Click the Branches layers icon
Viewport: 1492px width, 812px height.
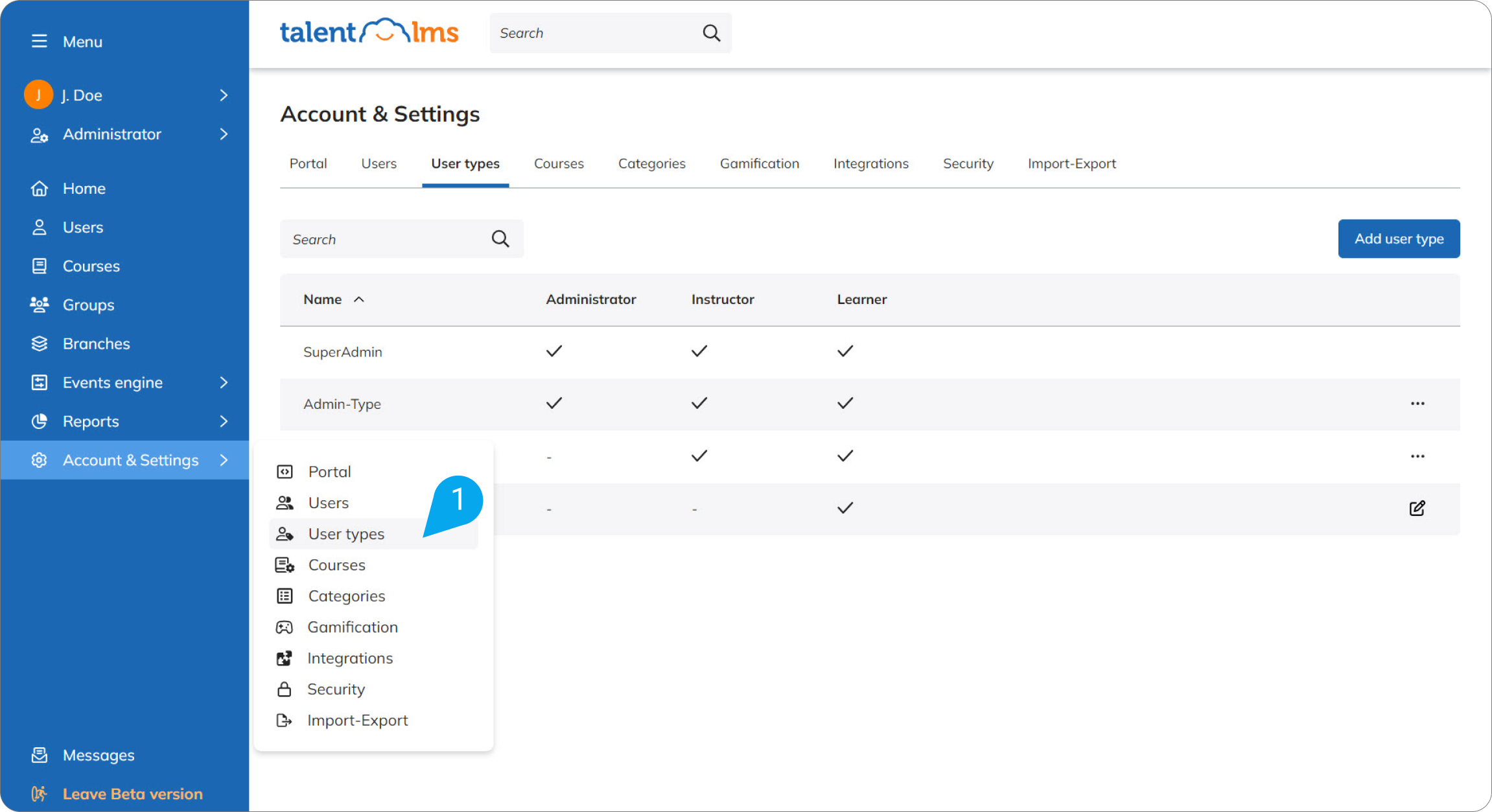pyautogui.click(x=39, y=343)
